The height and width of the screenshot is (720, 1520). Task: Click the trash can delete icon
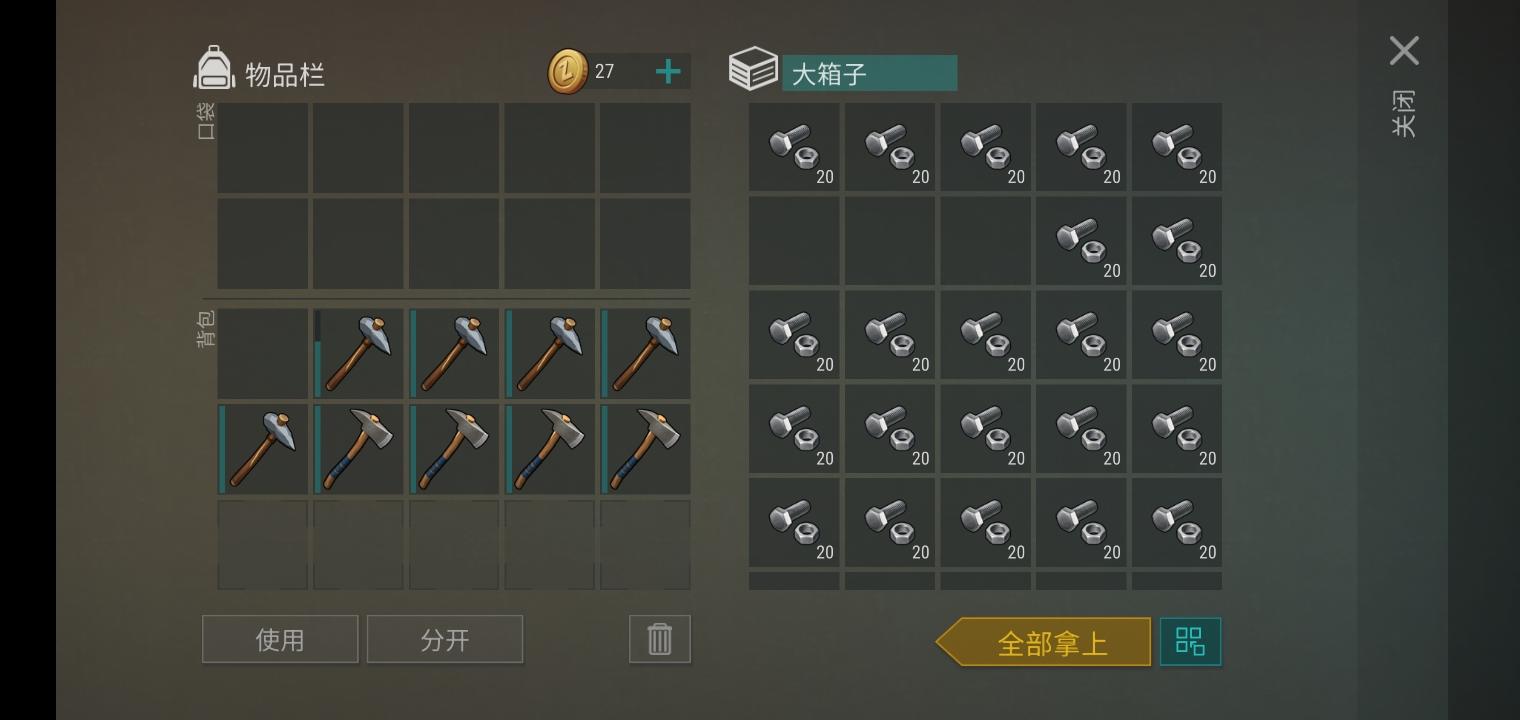(x=659, y=639)
